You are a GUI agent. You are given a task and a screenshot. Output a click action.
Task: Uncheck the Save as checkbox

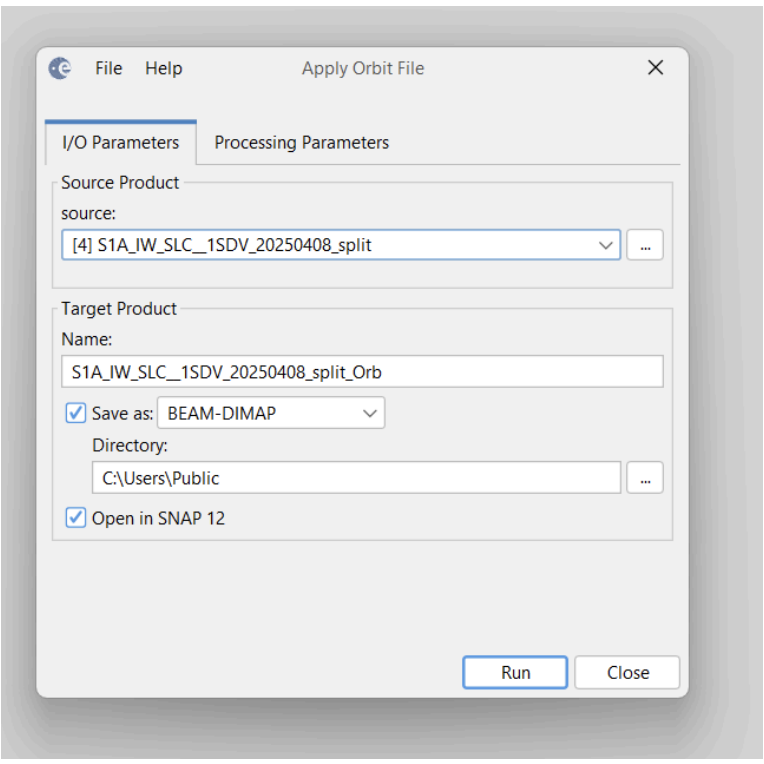click(x=76, y=413)
